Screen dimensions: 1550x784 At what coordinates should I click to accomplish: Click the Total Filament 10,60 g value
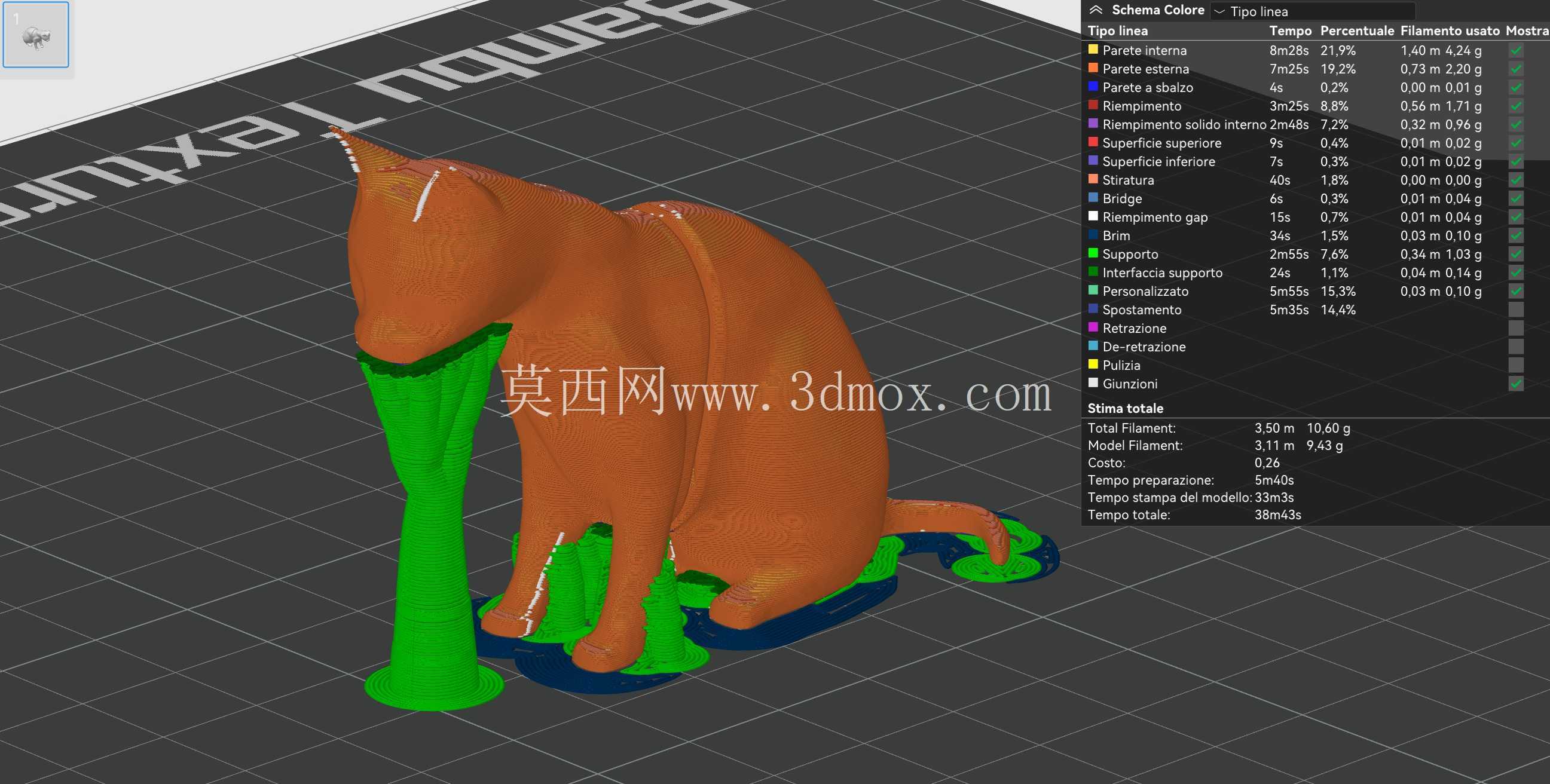tap(1329, 428)
